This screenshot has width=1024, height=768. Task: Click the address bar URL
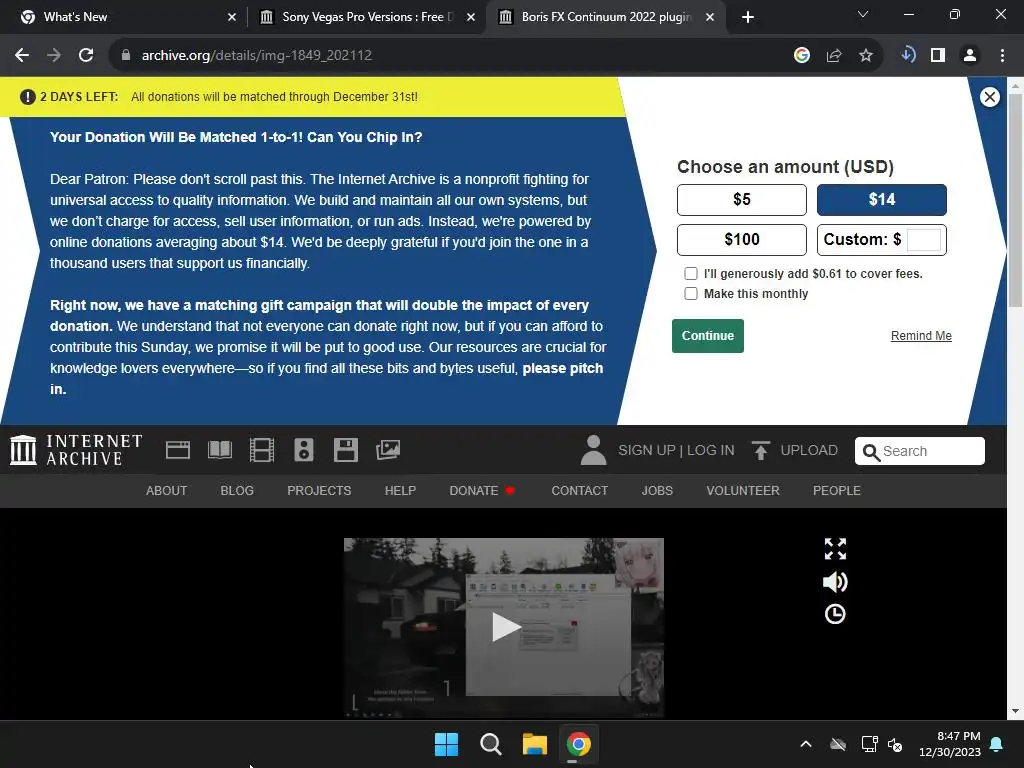pyautogui.click(x=257, y=56)
